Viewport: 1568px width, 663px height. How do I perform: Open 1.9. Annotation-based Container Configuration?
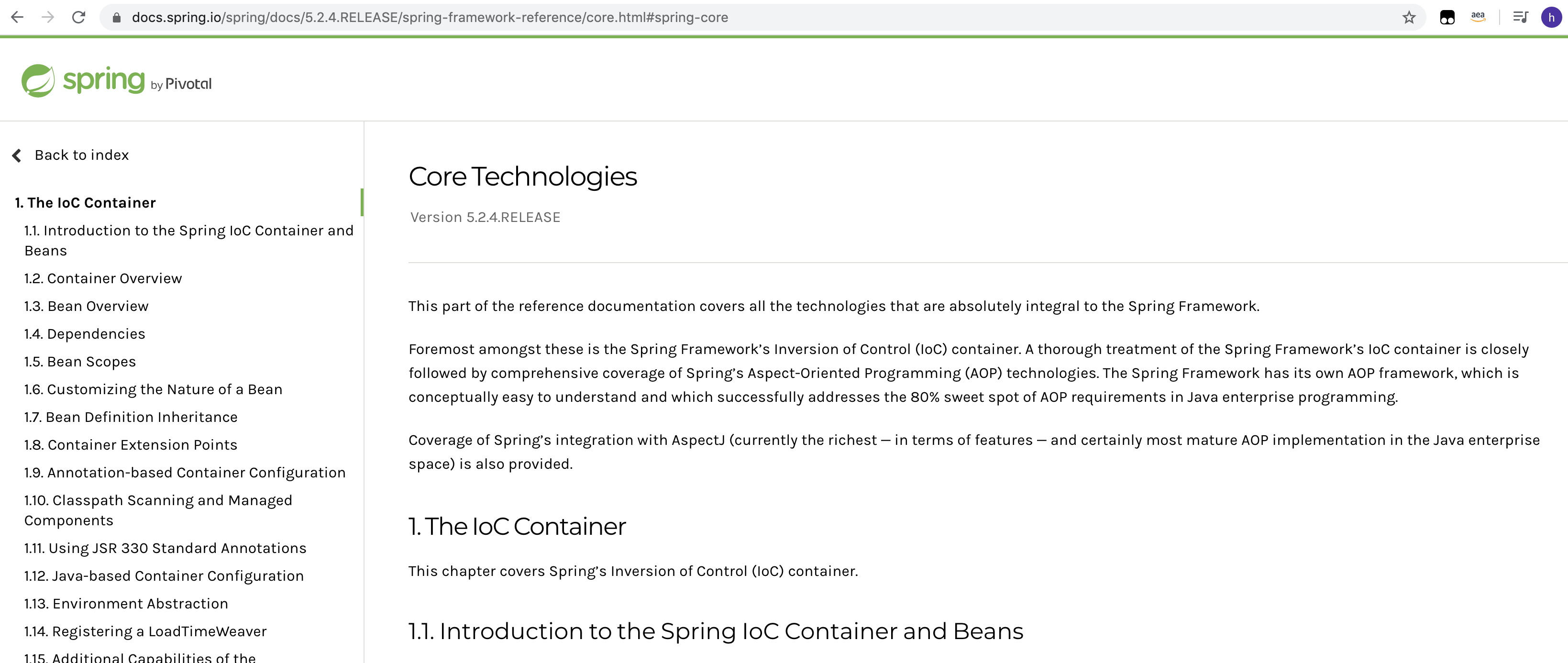(x=185, y=473)
